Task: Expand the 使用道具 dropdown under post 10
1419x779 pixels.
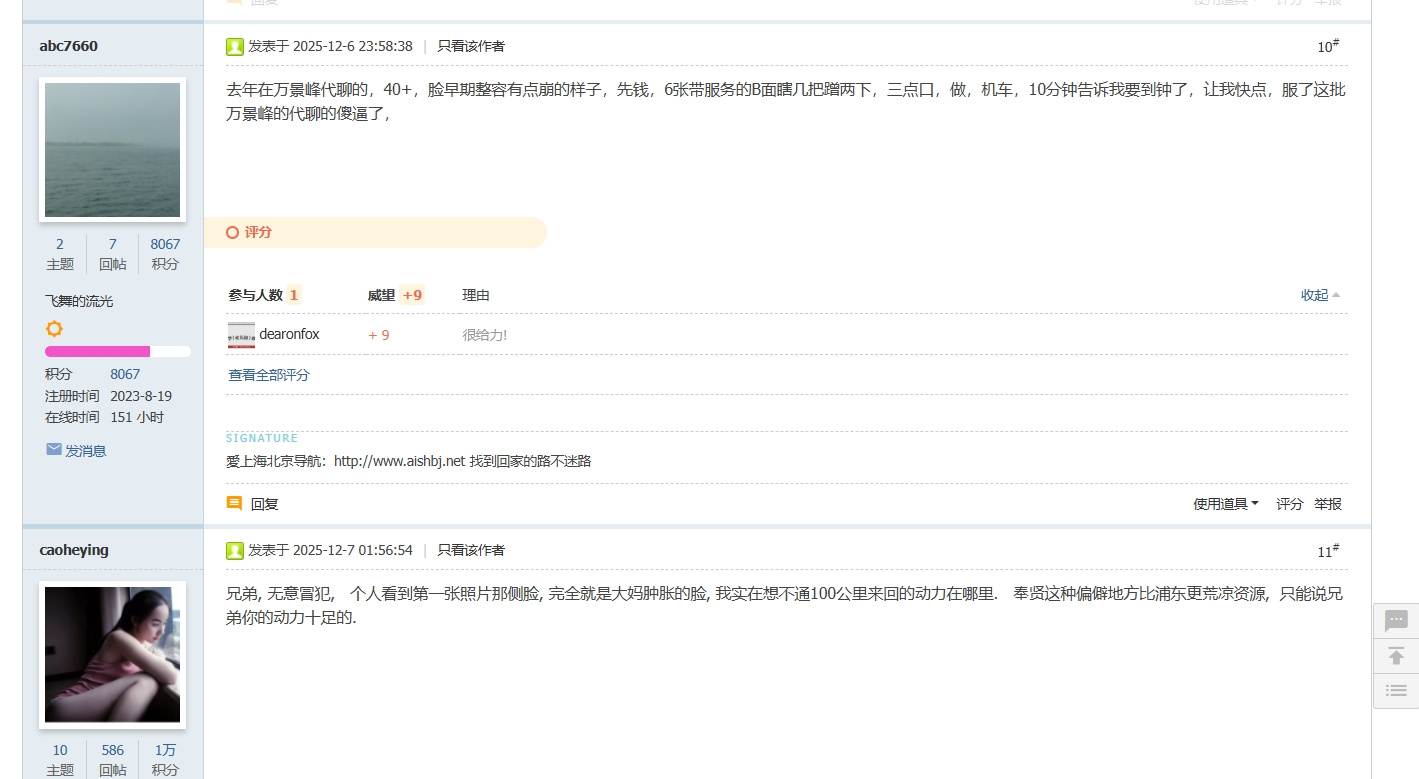Action: (x=1222, y=504)
